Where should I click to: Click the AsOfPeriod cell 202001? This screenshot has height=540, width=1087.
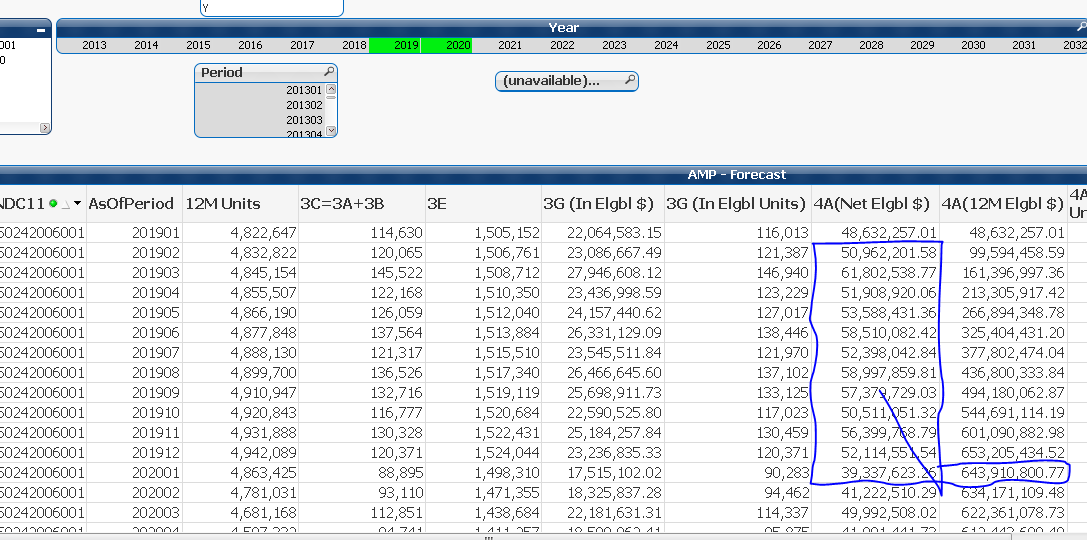pos(154,473)
